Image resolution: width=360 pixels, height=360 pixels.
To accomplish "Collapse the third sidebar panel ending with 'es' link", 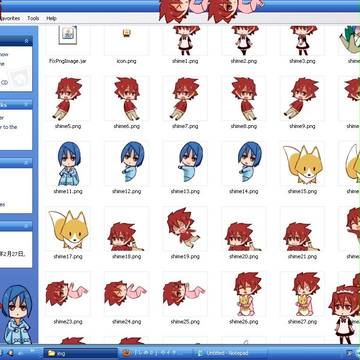I will [26, 163].
